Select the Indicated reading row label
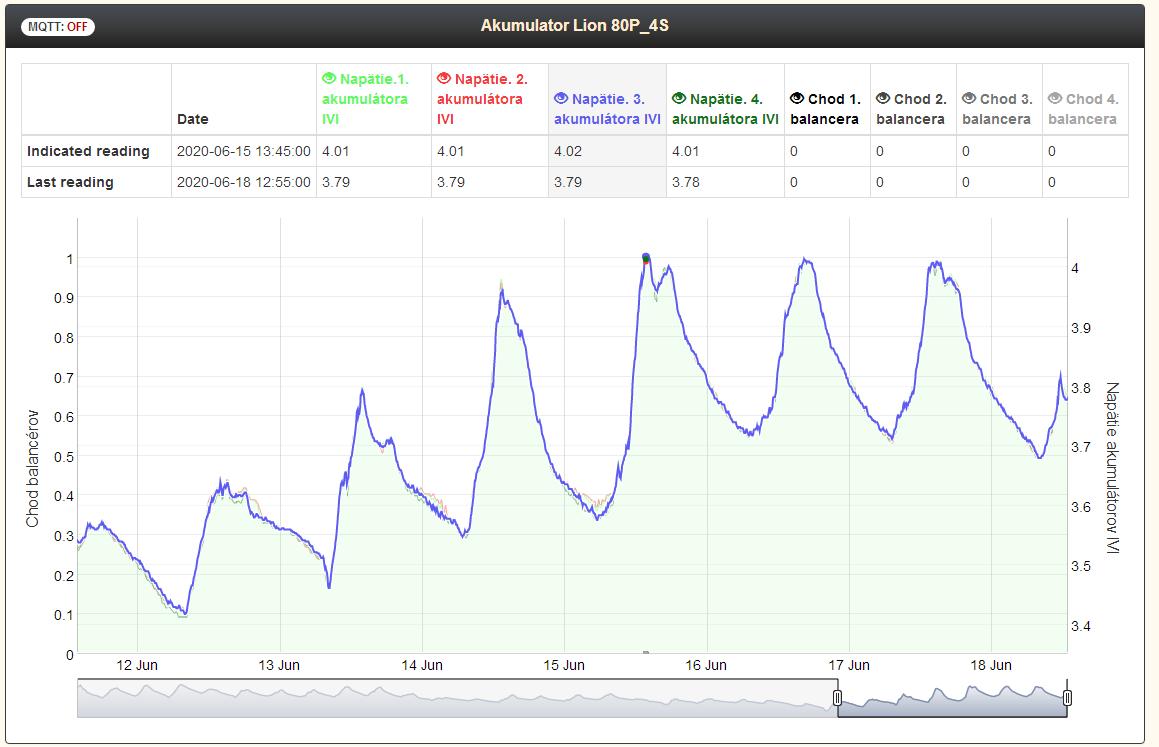This screenshot has width=1159, height=747. click(x=88, y=151)
